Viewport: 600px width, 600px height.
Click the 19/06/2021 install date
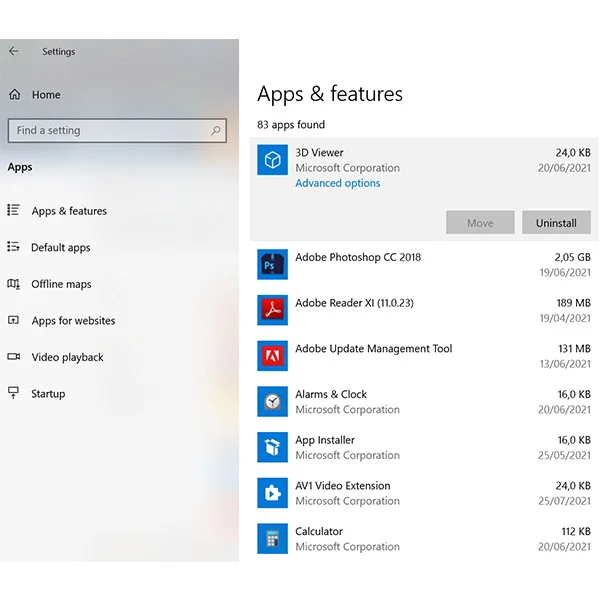(x=565, y=272)
